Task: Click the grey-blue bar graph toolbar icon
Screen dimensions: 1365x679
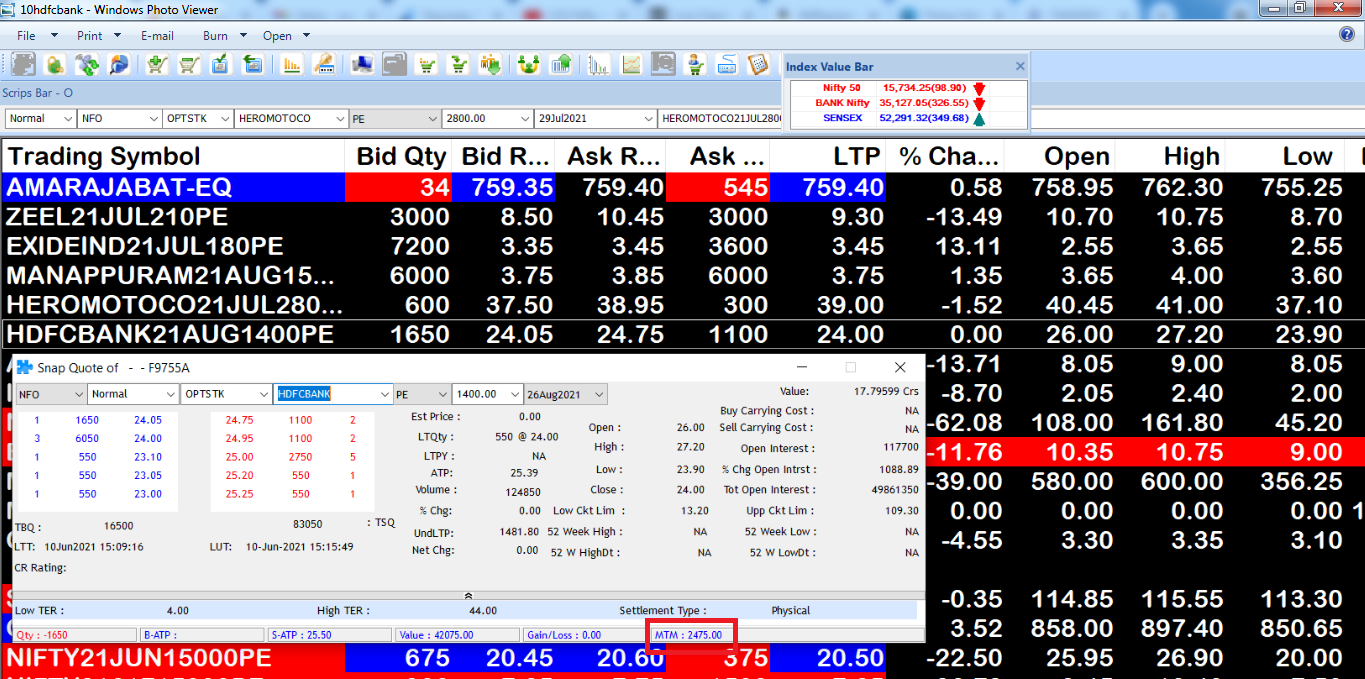Action: (599, 64)
